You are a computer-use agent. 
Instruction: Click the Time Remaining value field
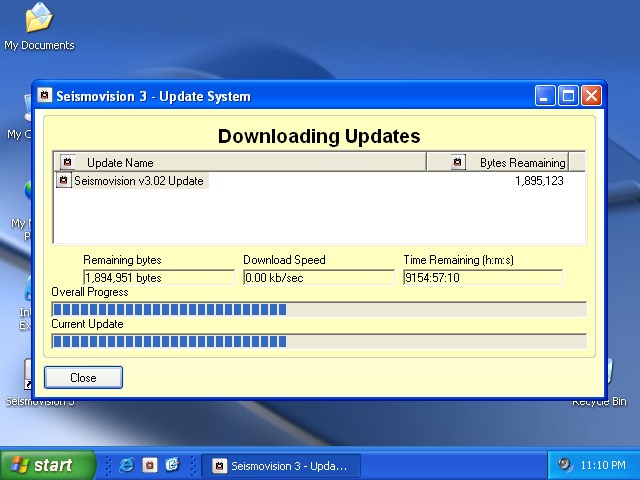(x=482, y=277)
